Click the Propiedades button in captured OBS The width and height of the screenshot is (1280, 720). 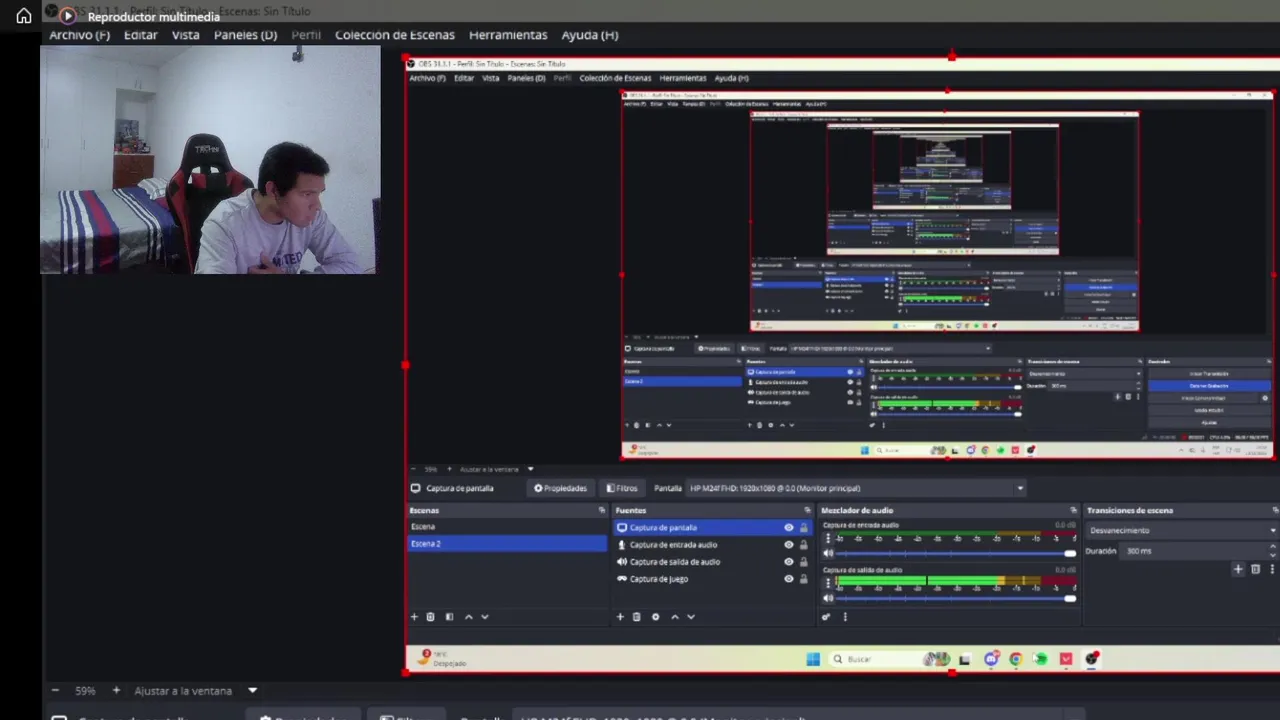(560, 488)
